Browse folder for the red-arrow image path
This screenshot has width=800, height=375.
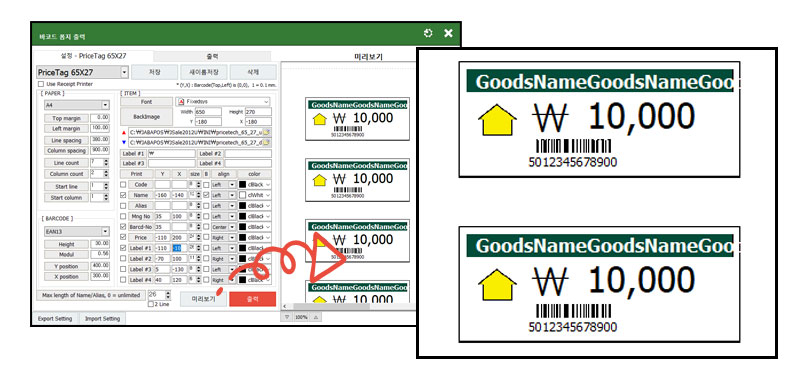pos(267,133)
